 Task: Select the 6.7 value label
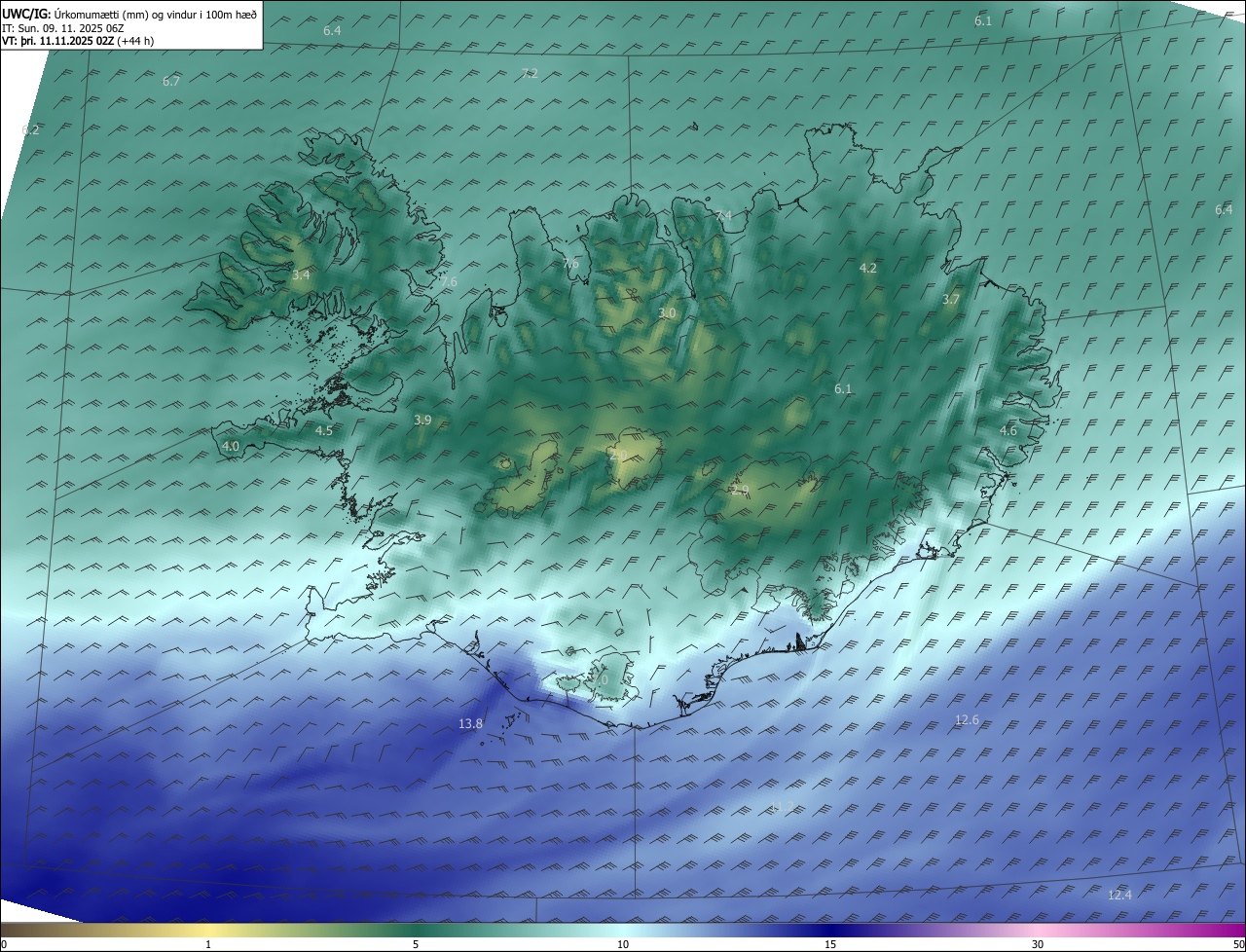click(171, 82)
